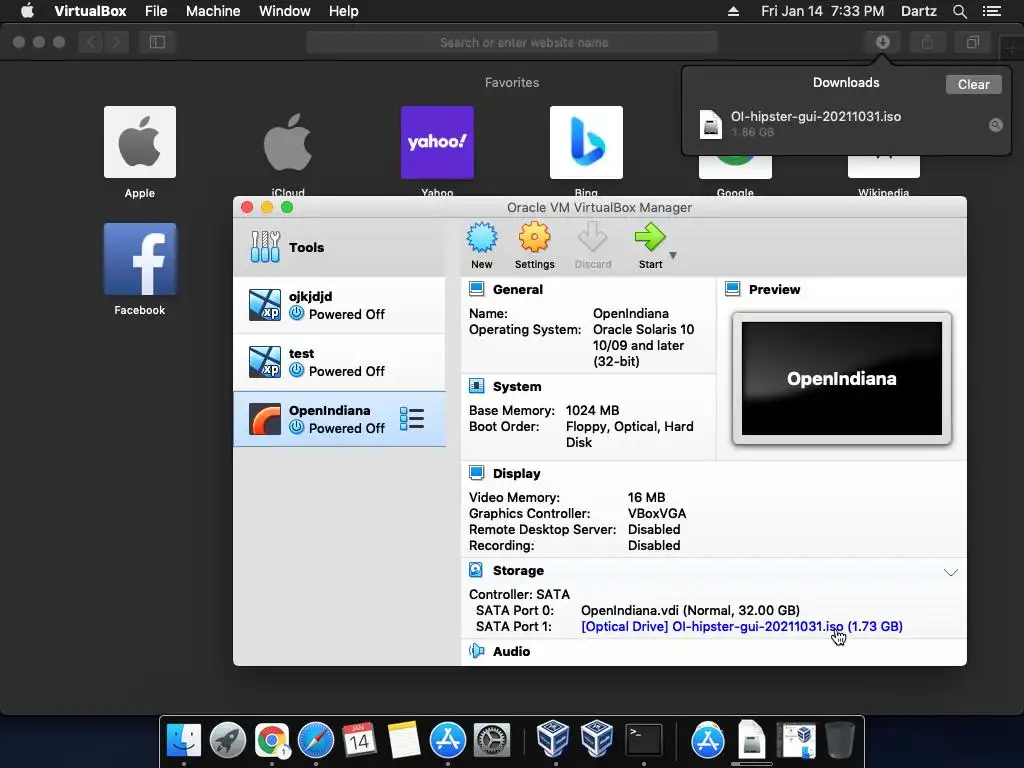The height and width of the screenshot is (768, 1024).
Task: Click the Storage section disk icon
Action: [x=477, y=570]
